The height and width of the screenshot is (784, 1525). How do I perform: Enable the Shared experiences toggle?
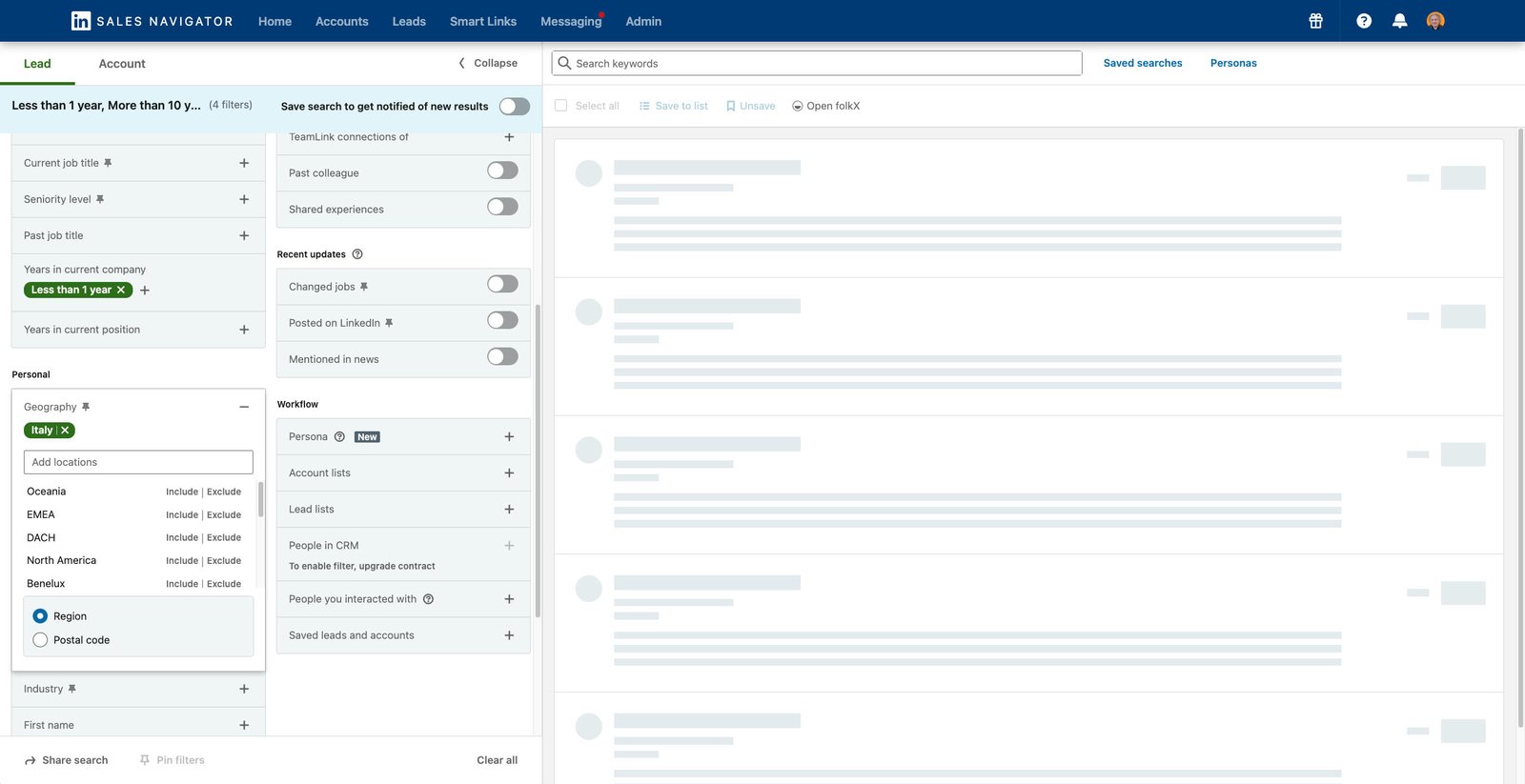[502, 207]
